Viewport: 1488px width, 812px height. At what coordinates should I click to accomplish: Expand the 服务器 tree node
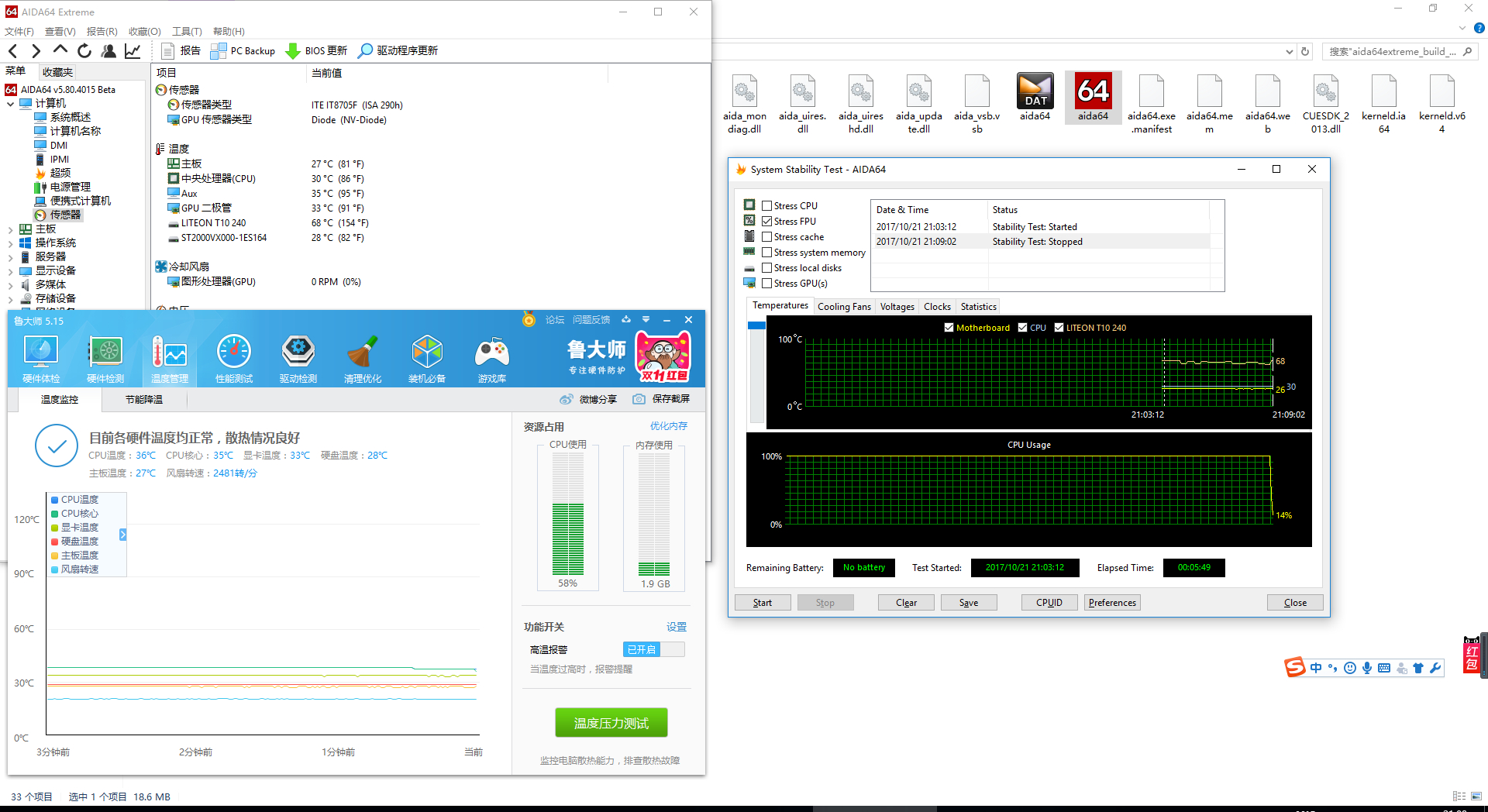point(11,257)
